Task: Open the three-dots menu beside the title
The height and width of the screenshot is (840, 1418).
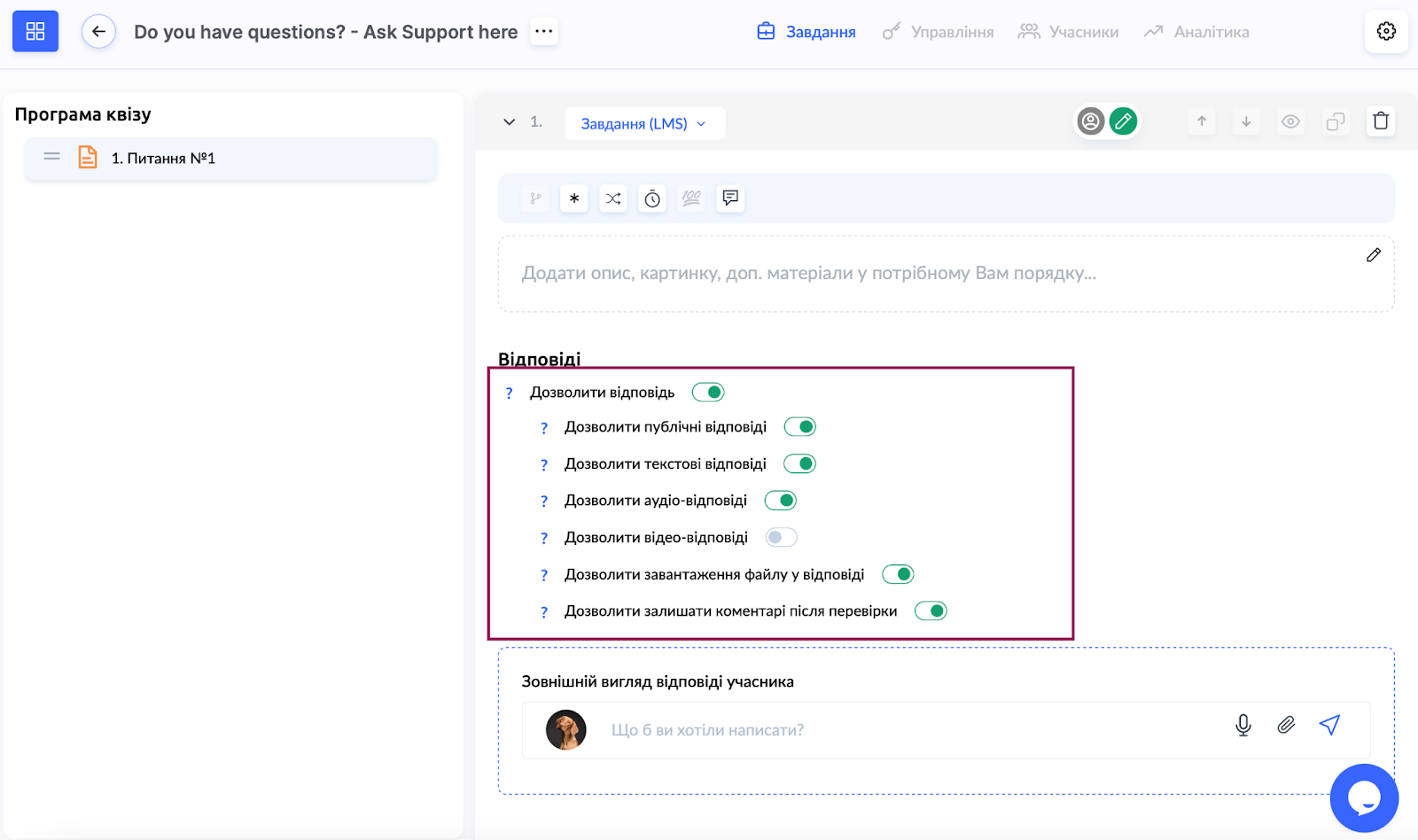Action: pyautogui.click(x=544, y=32)
